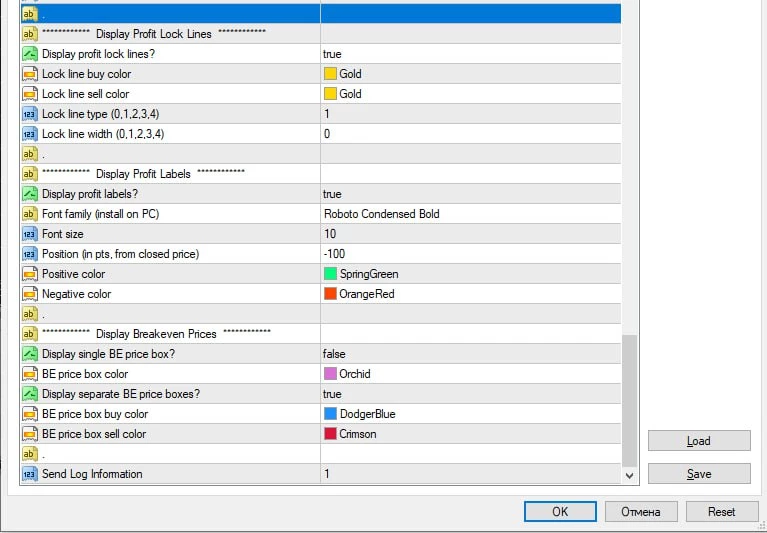767x533 pixels.
Task: Click the string icon beside Font family
Action: tap(30, 214)
